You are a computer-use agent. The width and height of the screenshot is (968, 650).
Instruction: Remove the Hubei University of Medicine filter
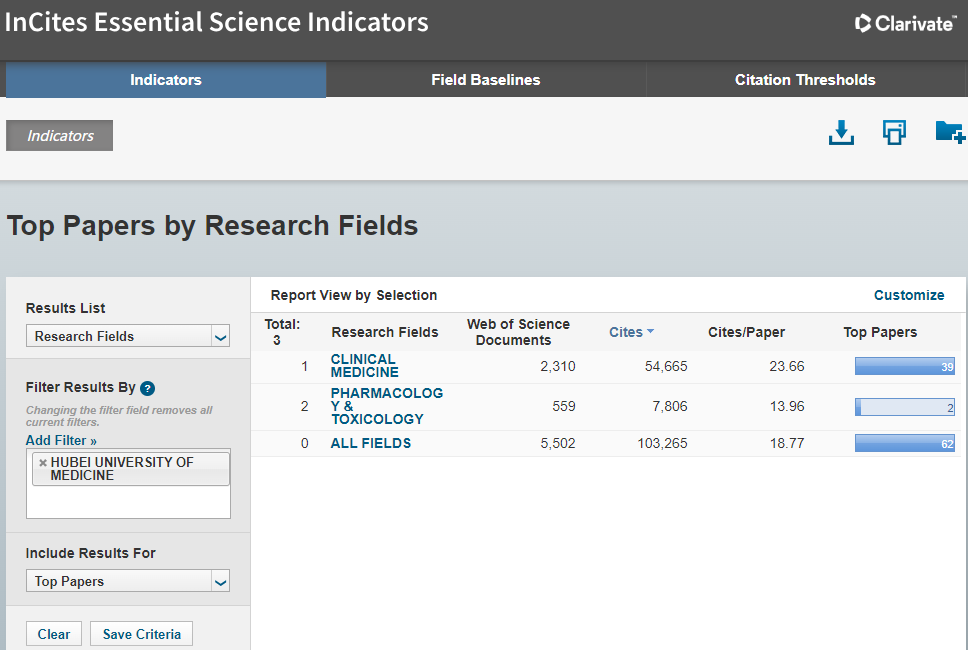click(43, 463)
